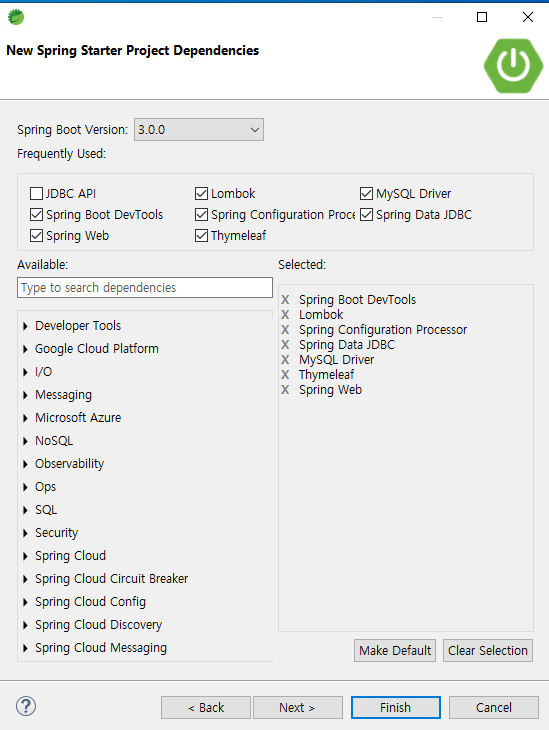Click the Make Default button
This screenshot has height=730, width=549.
395,650
